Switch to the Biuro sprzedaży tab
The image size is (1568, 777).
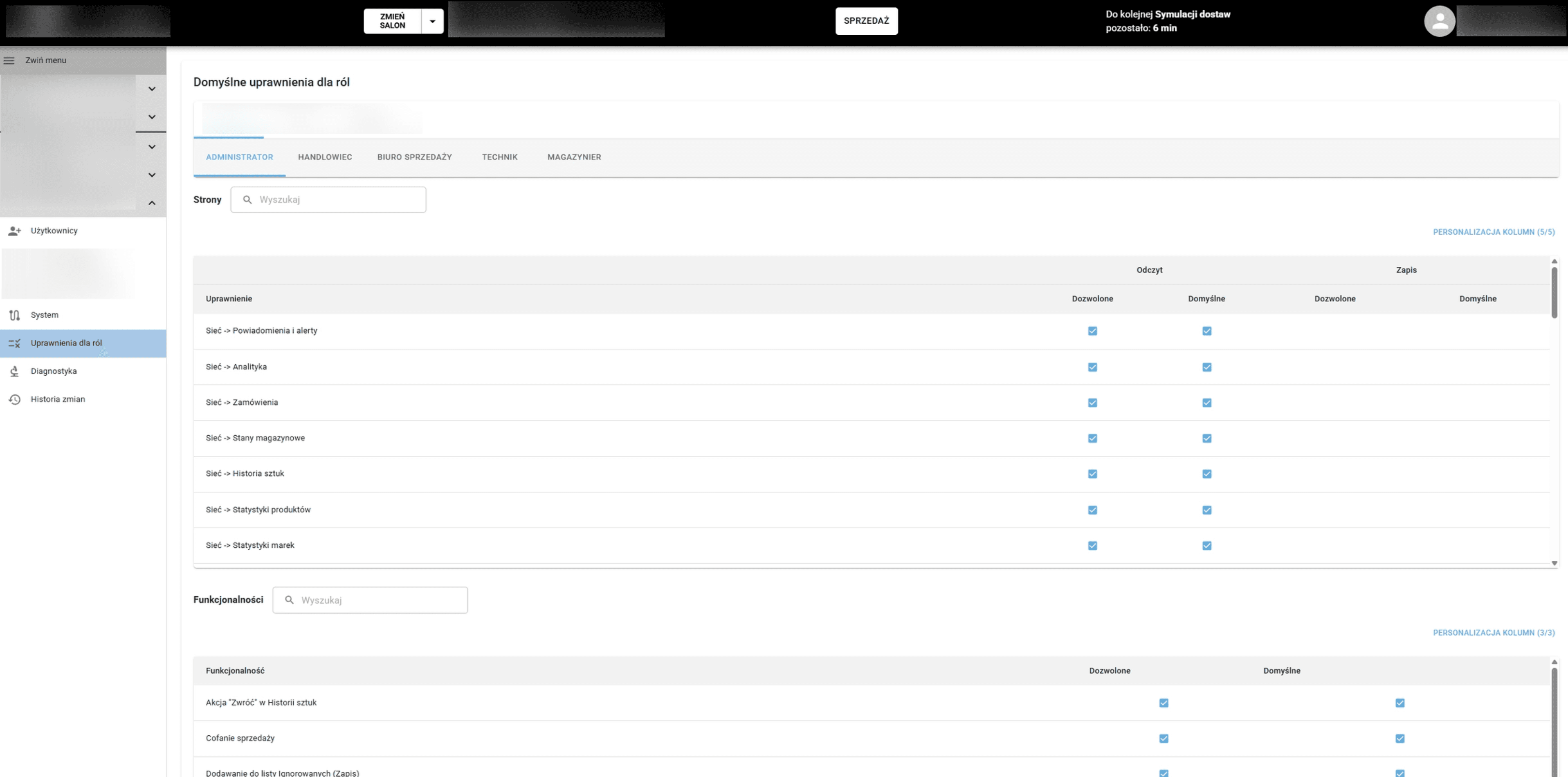pos(415,157)
